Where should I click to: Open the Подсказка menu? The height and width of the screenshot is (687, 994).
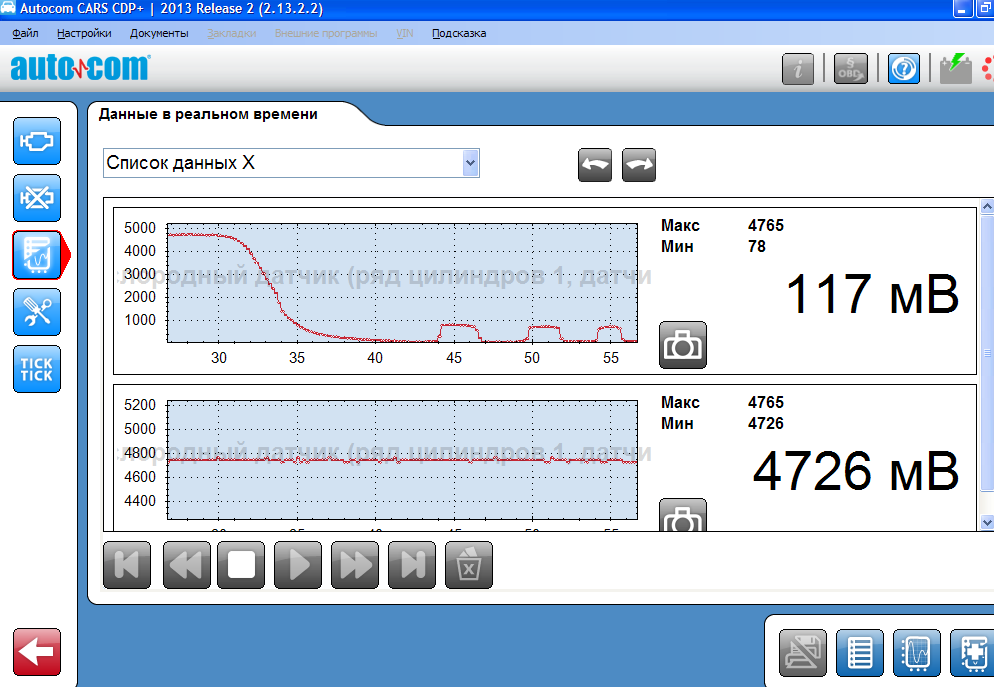pyautogui.click(x=459, y=33)
